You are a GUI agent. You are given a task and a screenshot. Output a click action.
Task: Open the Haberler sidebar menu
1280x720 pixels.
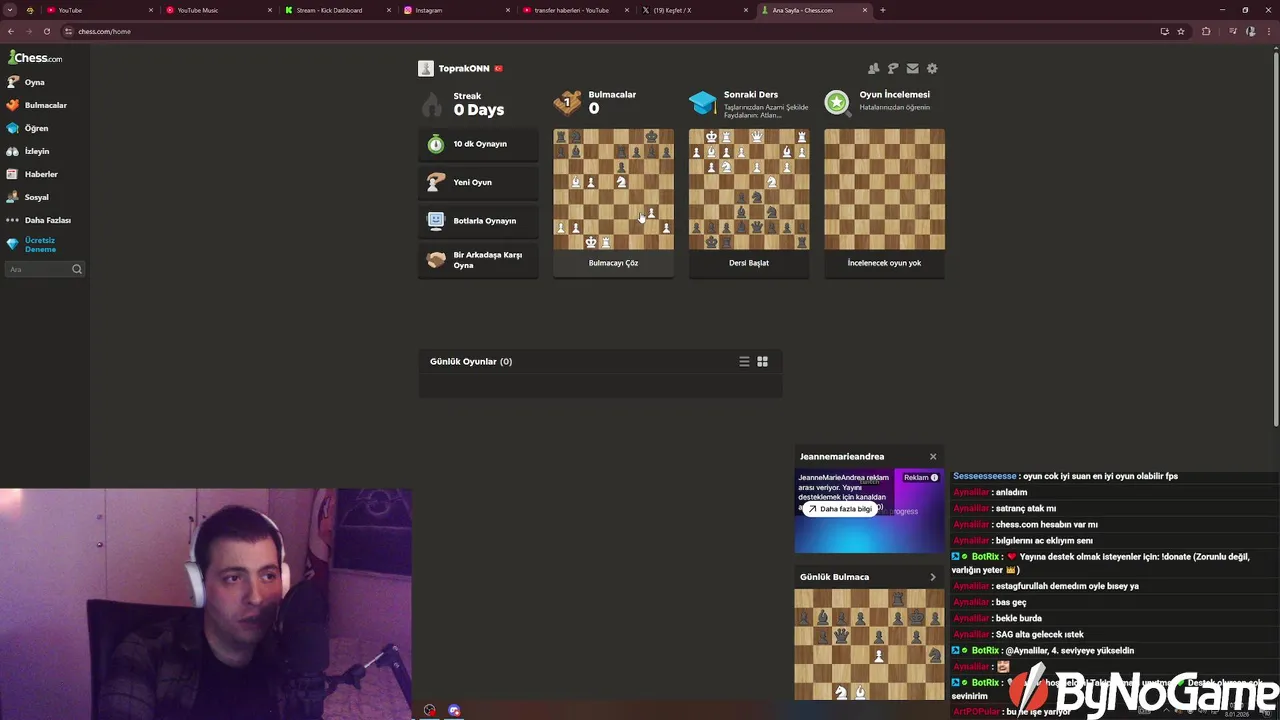41,174
